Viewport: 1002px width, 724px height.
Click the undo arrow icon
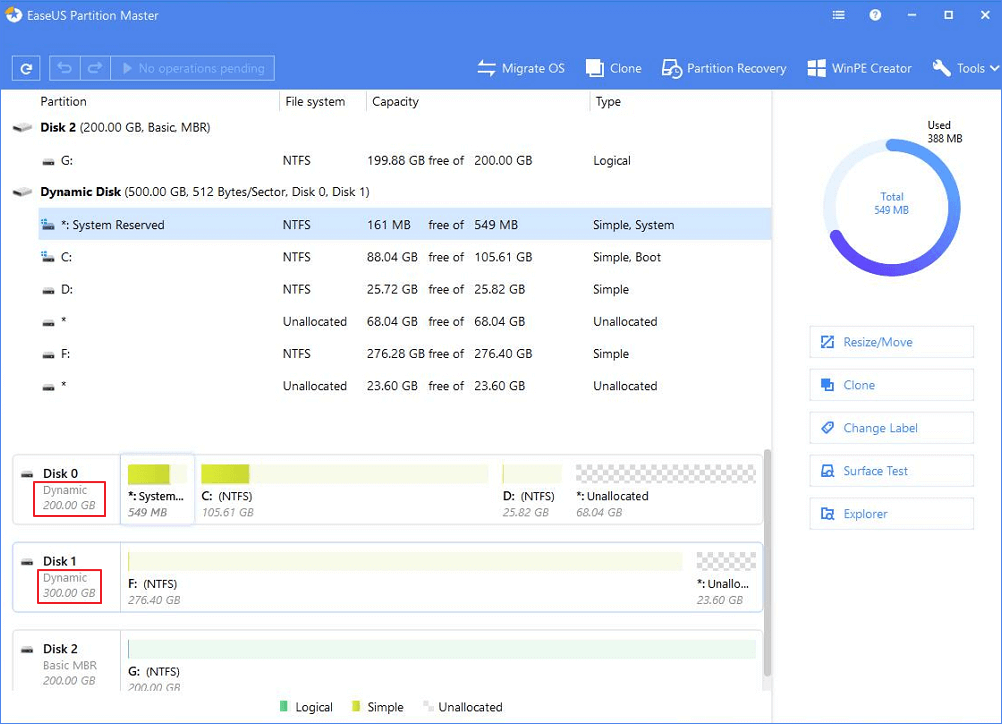65,68
